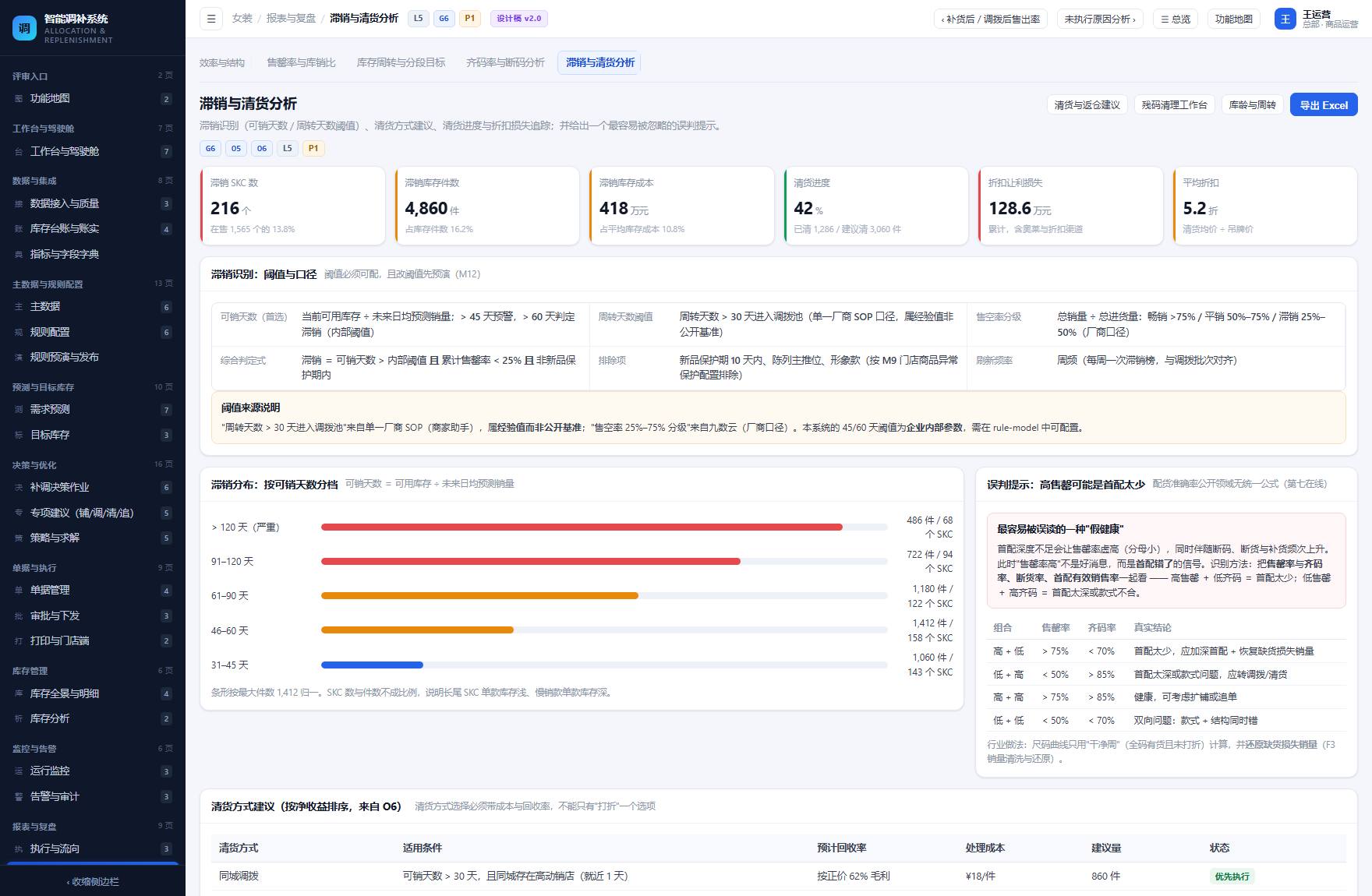Go to 审批与下发 in the sidebar
Viewport: 1372px width, 896px height.
(93, 616)
